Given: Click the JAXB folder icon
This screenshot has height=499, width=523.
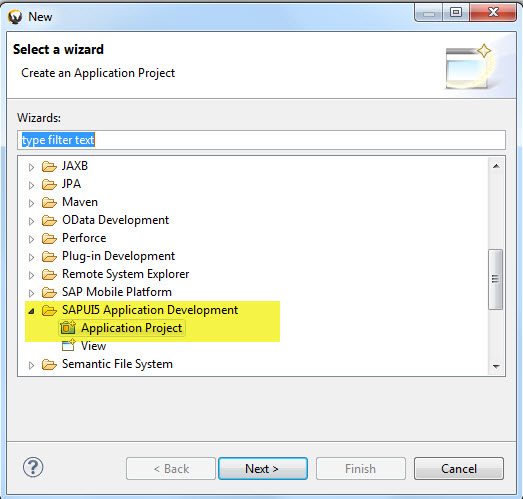Looking at the screenshot, I should [x=49, y=166].
